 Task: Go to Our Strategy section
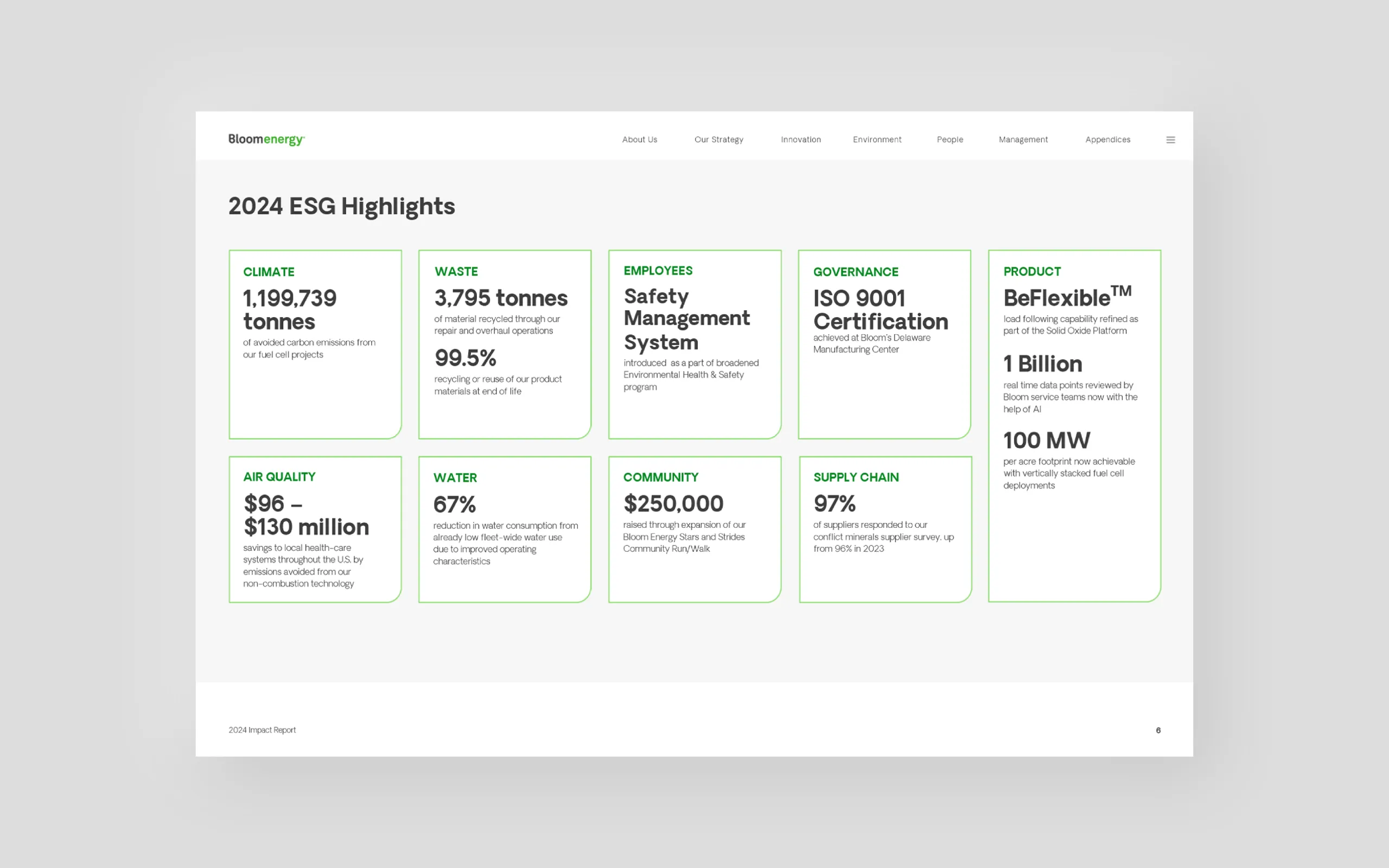[718, 139]
